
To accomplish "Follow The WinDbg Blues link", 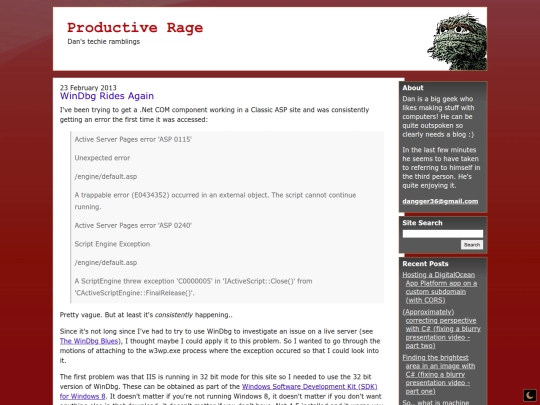I will 89,341.
